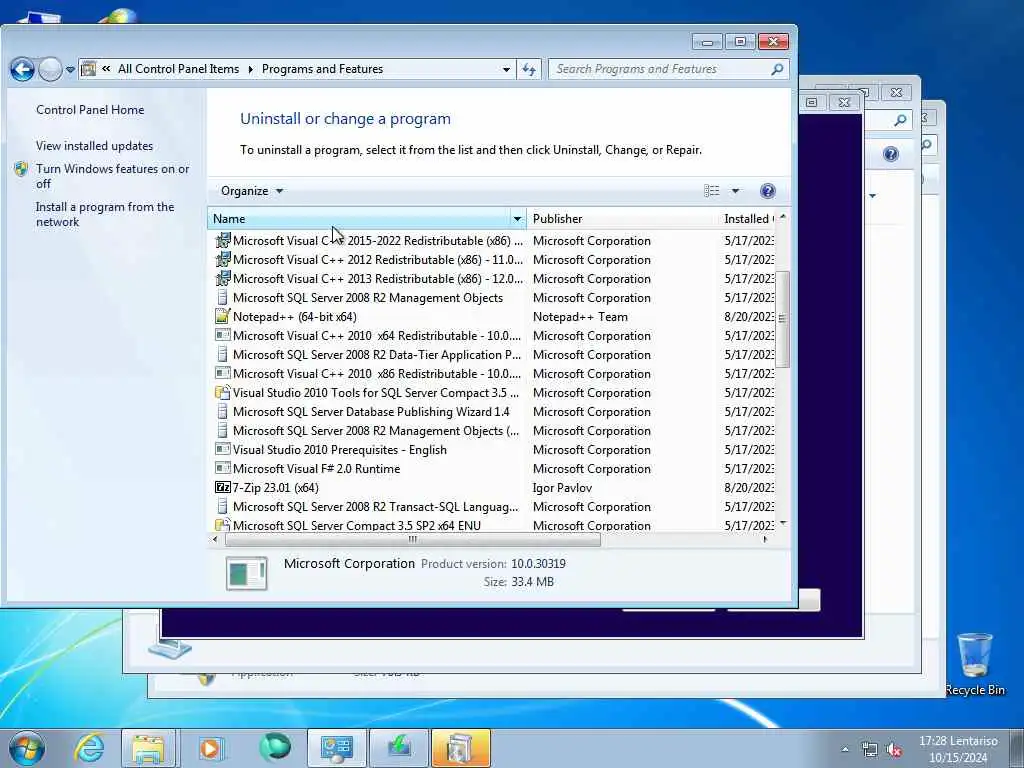Click icon of Visual C++ 2012 Redistributable
Viewport: 1024px width, 768px height.
coord(223,259)
